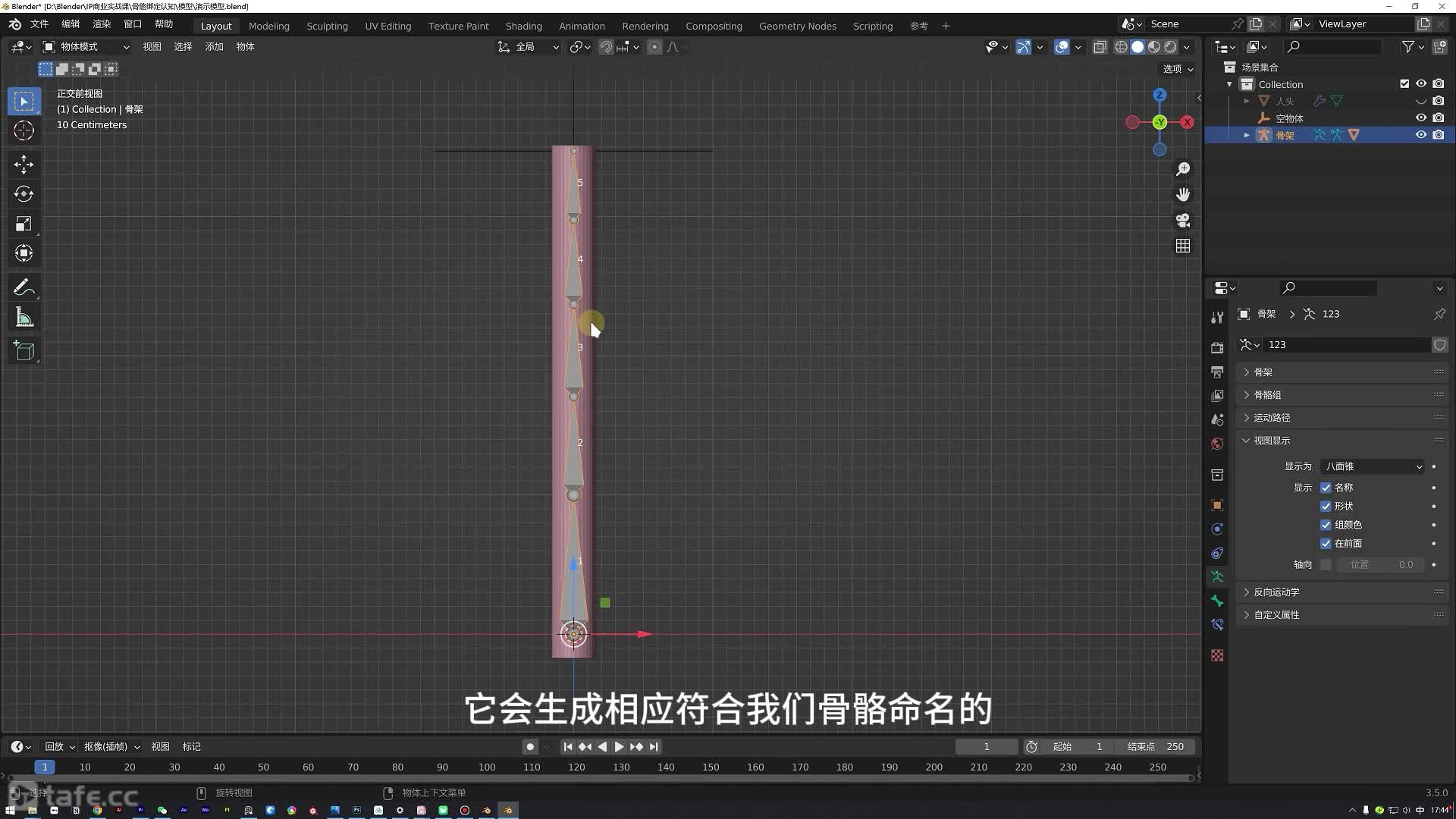
Task: Open the Render properties tab
Action: pyautogui.click(x=1217, y=347)
